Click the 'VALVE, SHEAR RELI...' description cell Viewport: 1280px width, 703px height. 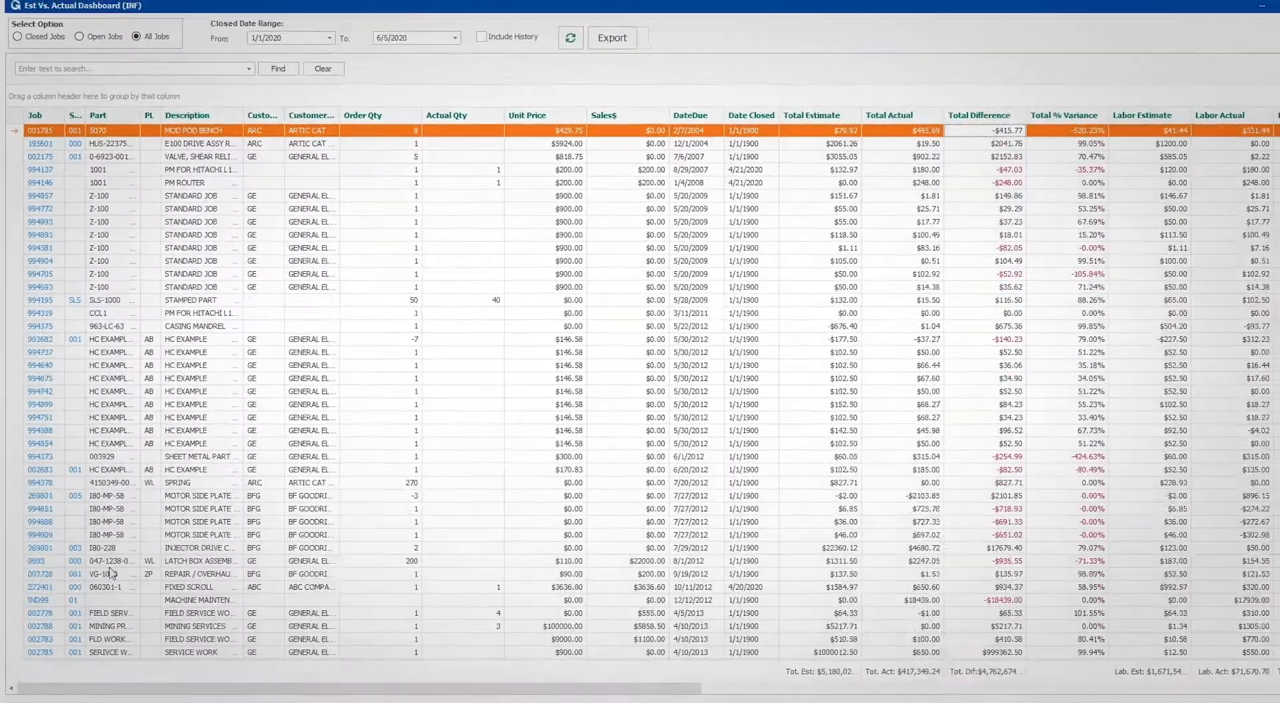[x=202, y=157]
